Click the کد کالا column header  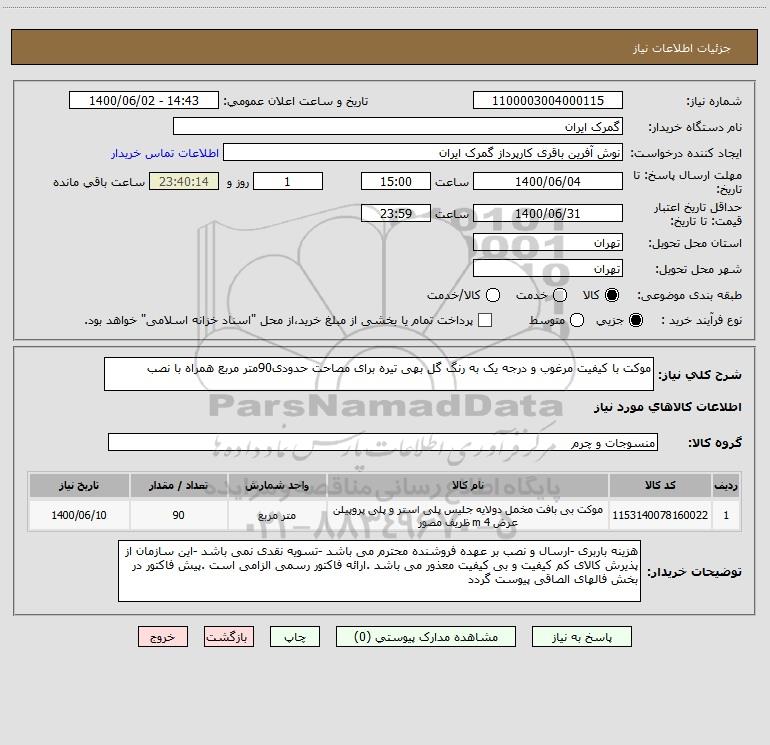click(x=660, y=485)
